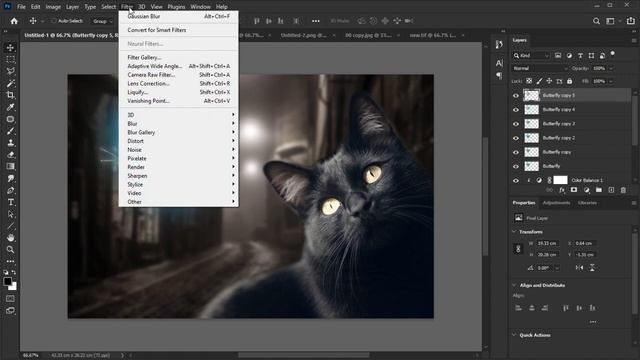Delete layer using trash icon
This screenshot has height=360, width=640.
click(623, 190)
